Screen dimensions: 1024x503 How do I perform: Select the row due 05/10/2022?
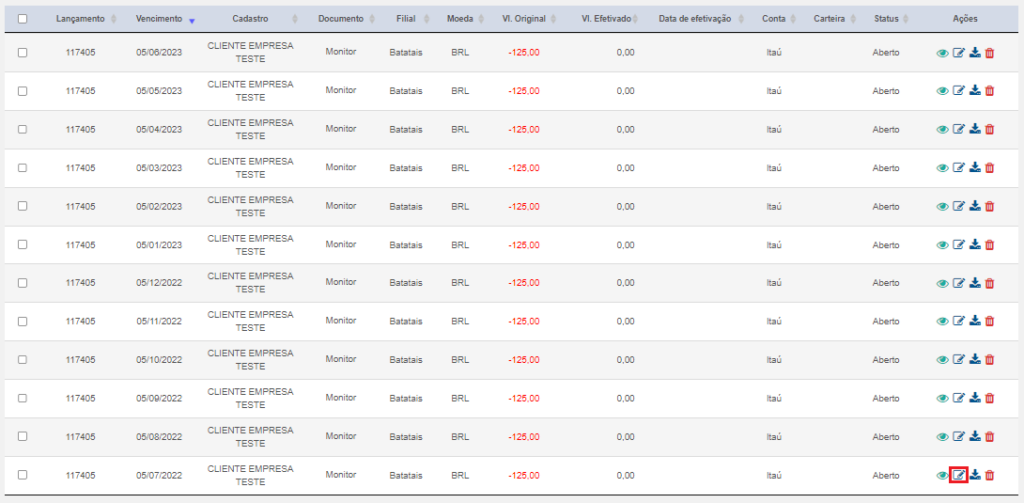click(22, 359)
